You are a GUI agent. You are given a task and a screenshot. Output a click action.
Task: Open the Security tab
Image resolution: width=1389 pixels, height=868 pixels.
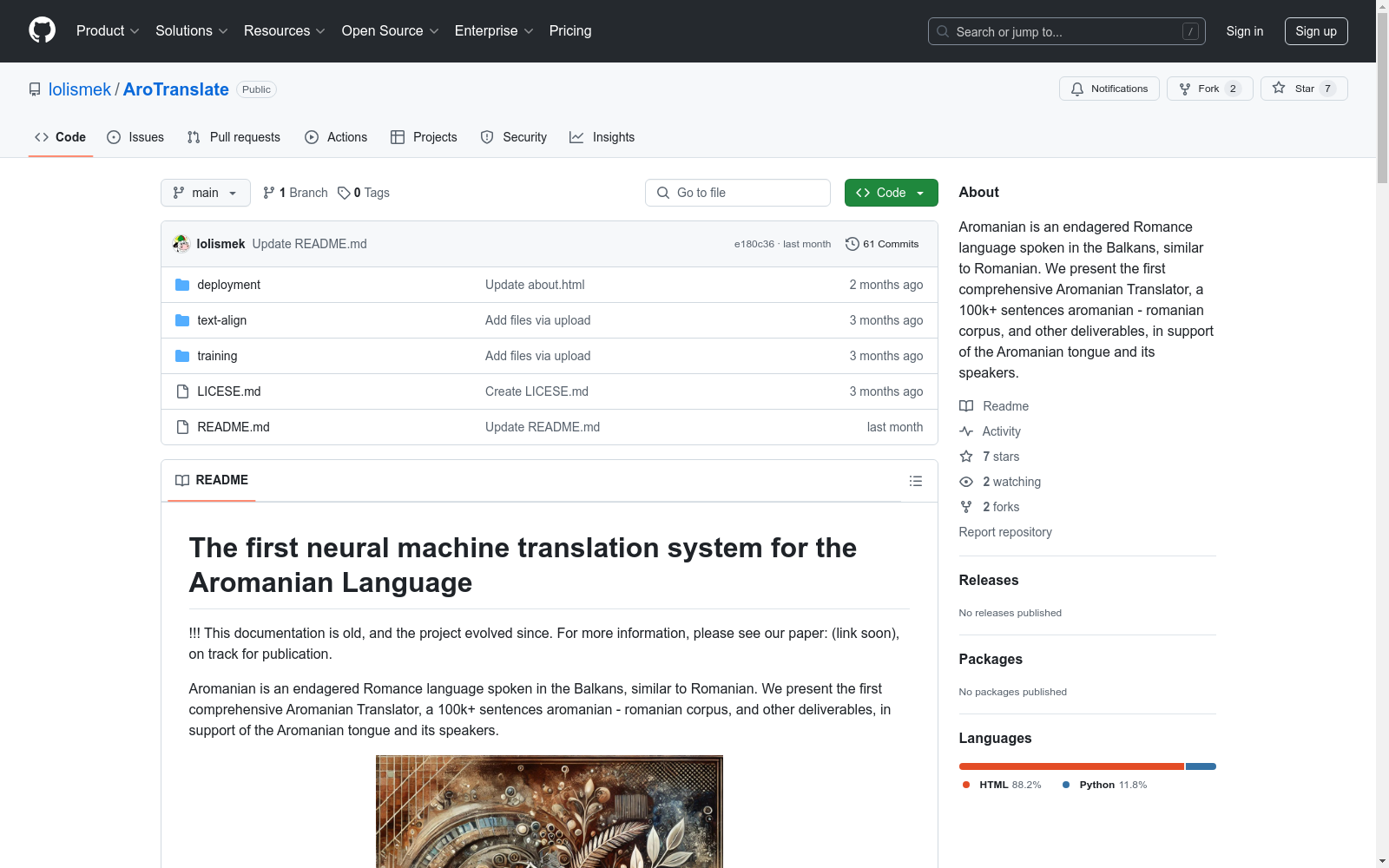tap(514, 137)
